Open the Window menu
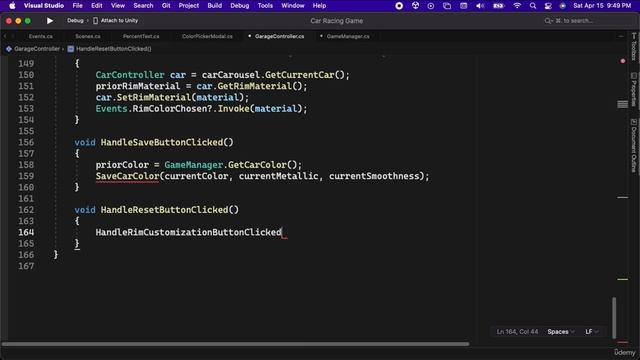640x360 pixels. pos(293,6)
